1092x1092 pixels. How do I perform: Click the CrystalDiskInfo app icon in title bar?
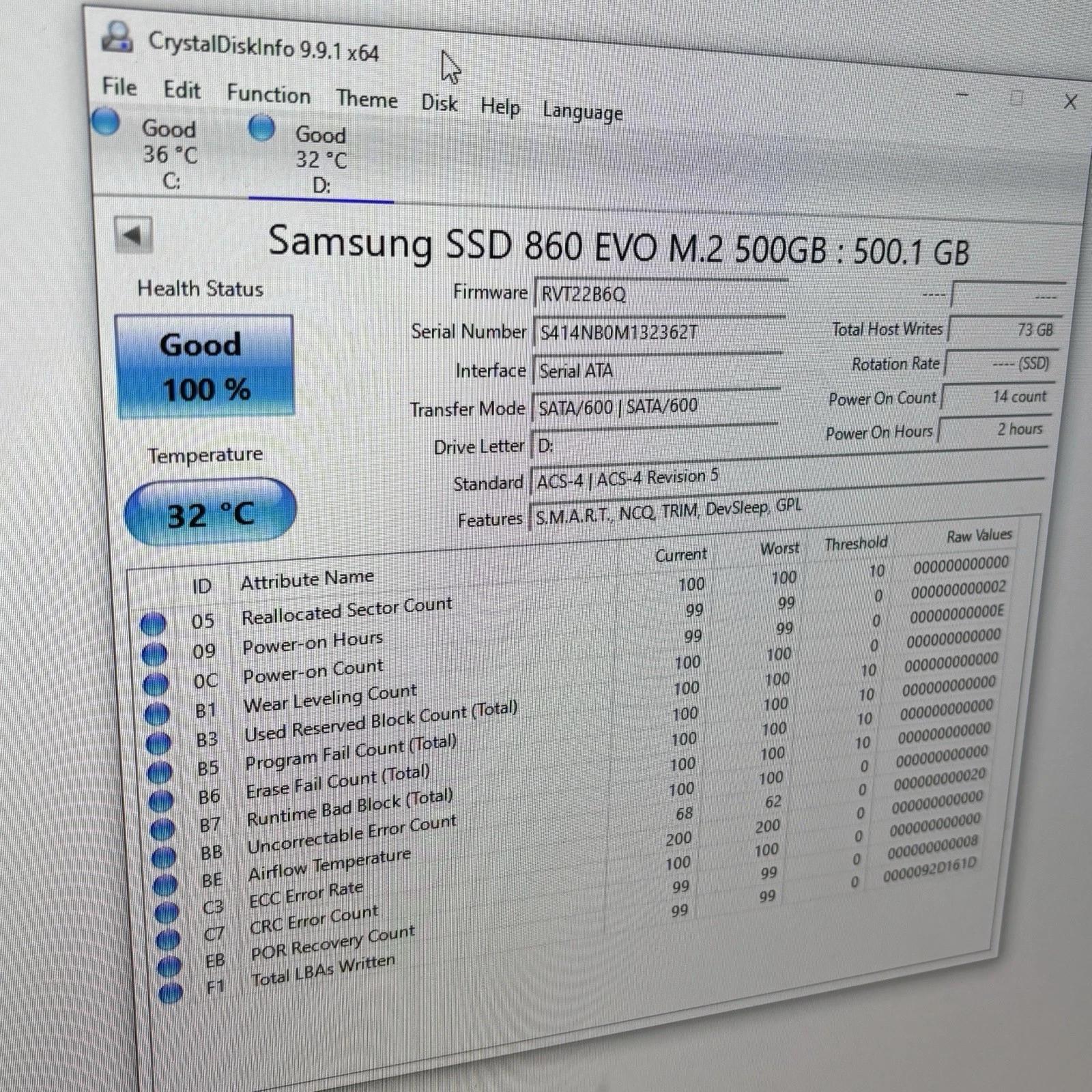(x=117, y=37)
